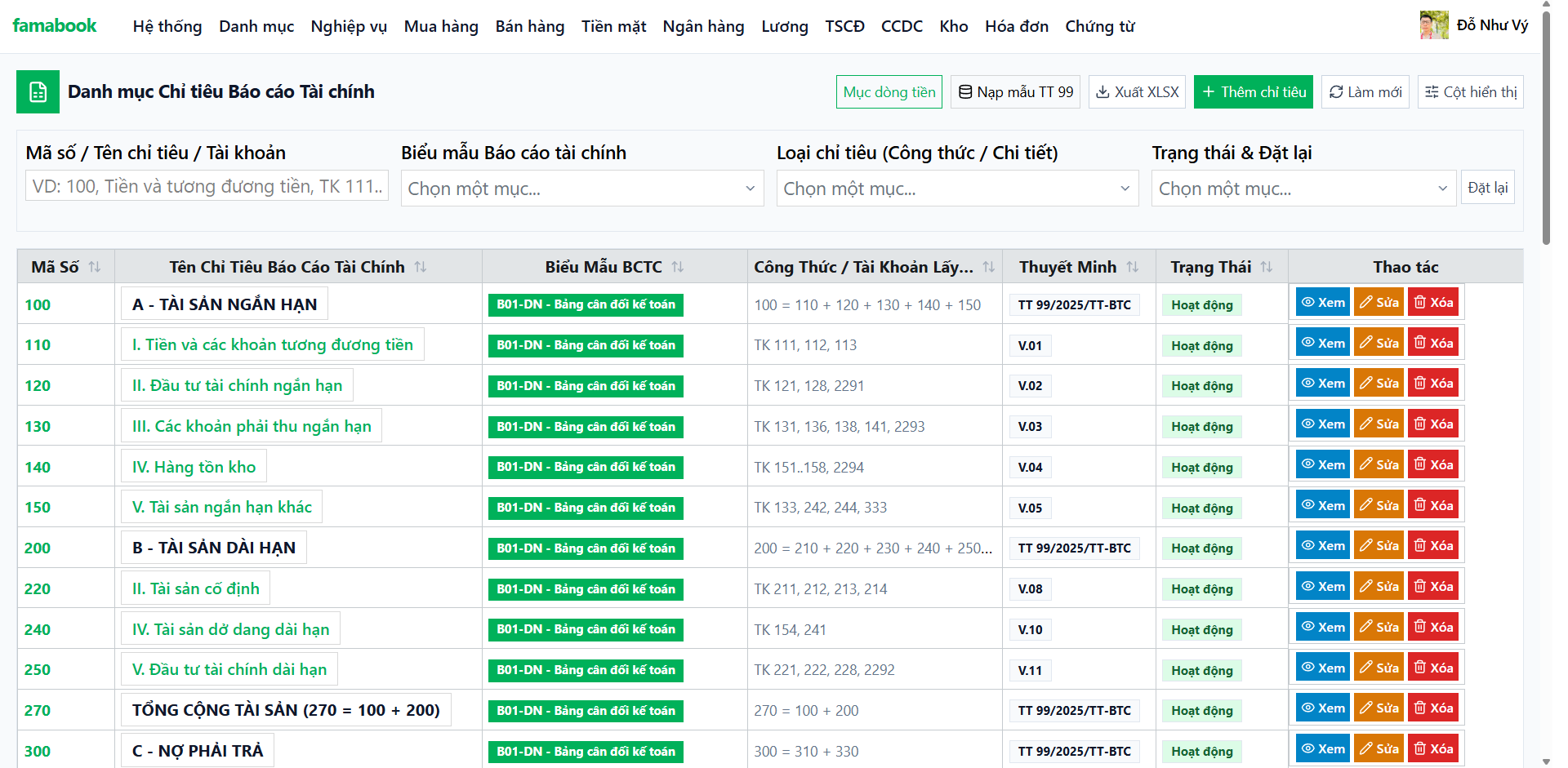The width and height of the screenshot is (1568, 768).
Task: Expand Biểu mẫu Báo cáo tài chính dropdown
Action: point(582,189)
